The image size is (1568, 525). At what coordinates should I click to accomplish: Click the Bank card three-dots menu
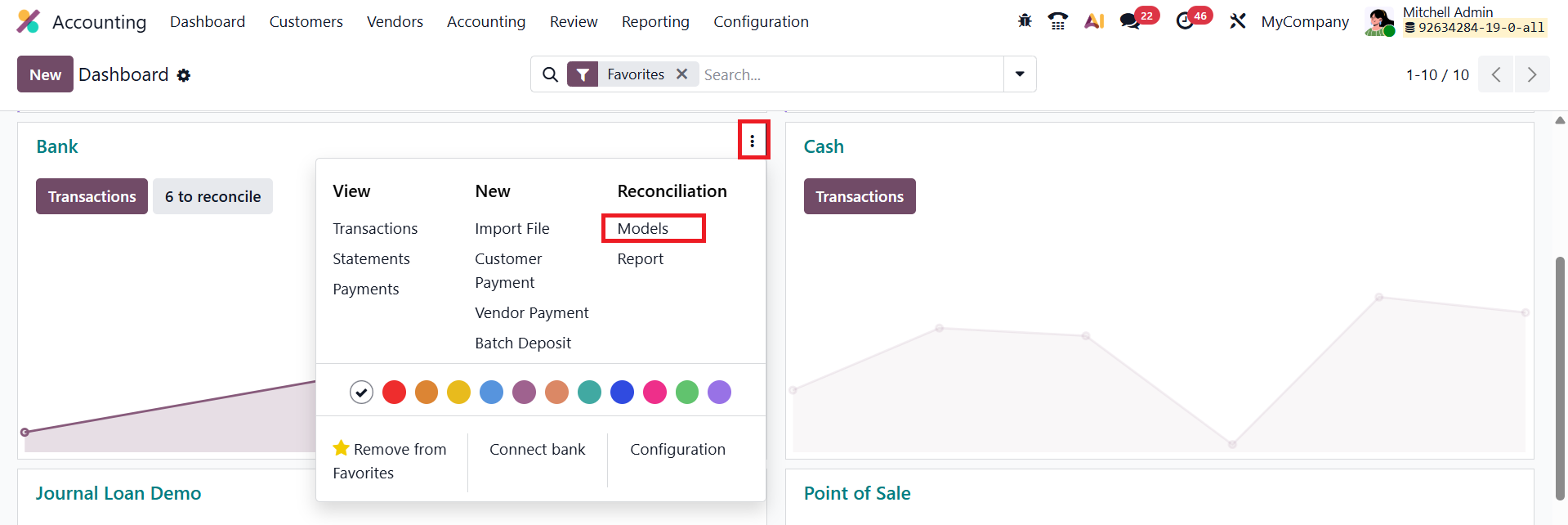(x=753, y=141)
